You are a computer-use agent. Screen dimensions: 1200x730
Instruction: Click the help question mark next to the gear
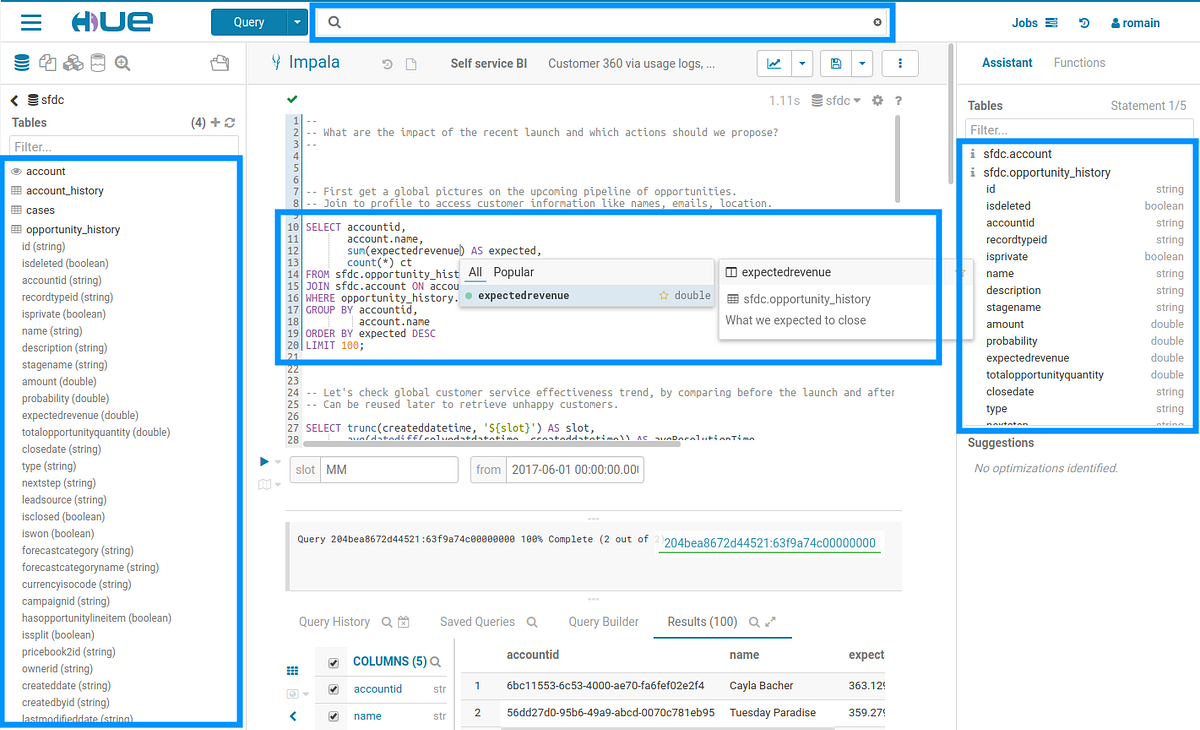click(x=897, y=99)
